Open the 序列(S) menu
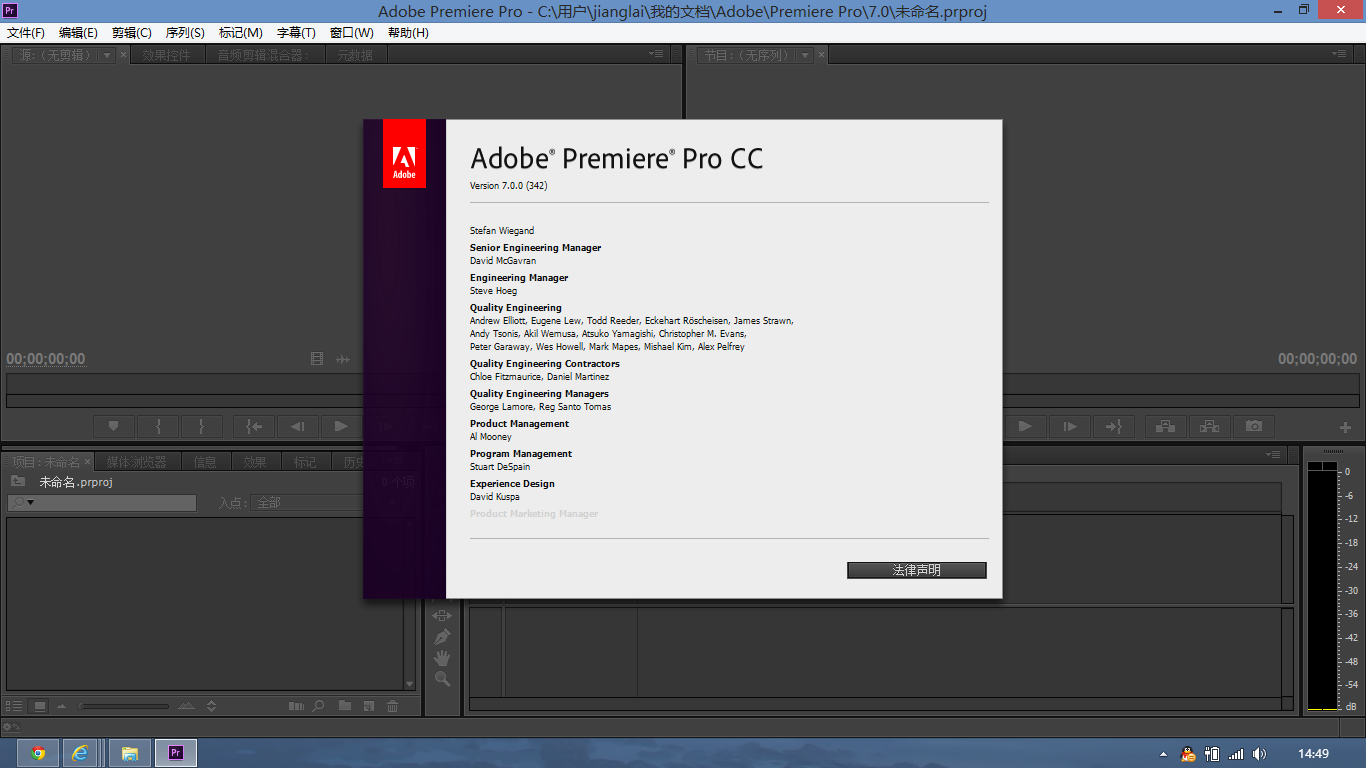Viewport: 1366px width, 768px height. coord(185,33)
